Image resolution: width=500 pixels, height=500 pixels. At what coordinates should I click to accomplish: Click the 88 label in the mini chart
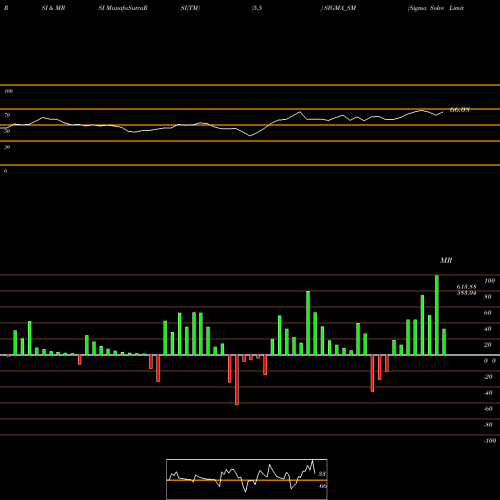coord(322,474)
